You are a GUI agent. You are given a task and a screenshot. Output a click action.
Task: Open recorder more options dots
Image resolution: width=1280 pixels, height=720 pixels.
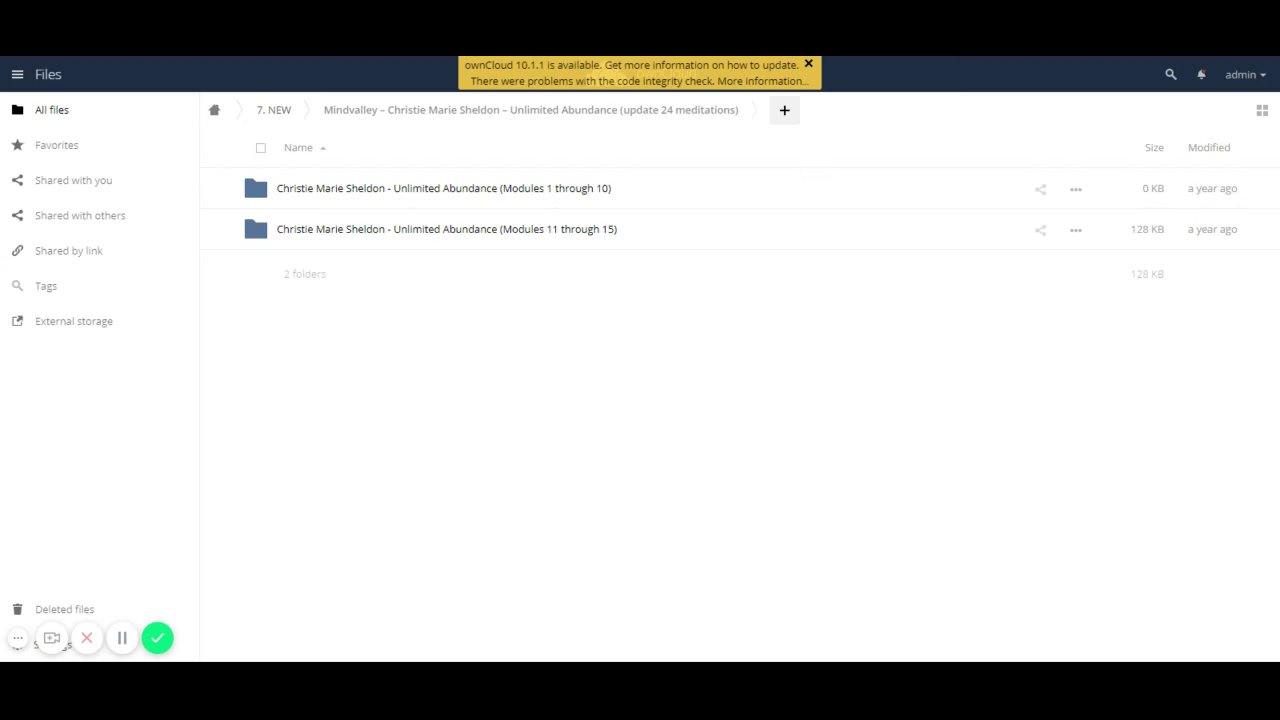coord(18,638)
